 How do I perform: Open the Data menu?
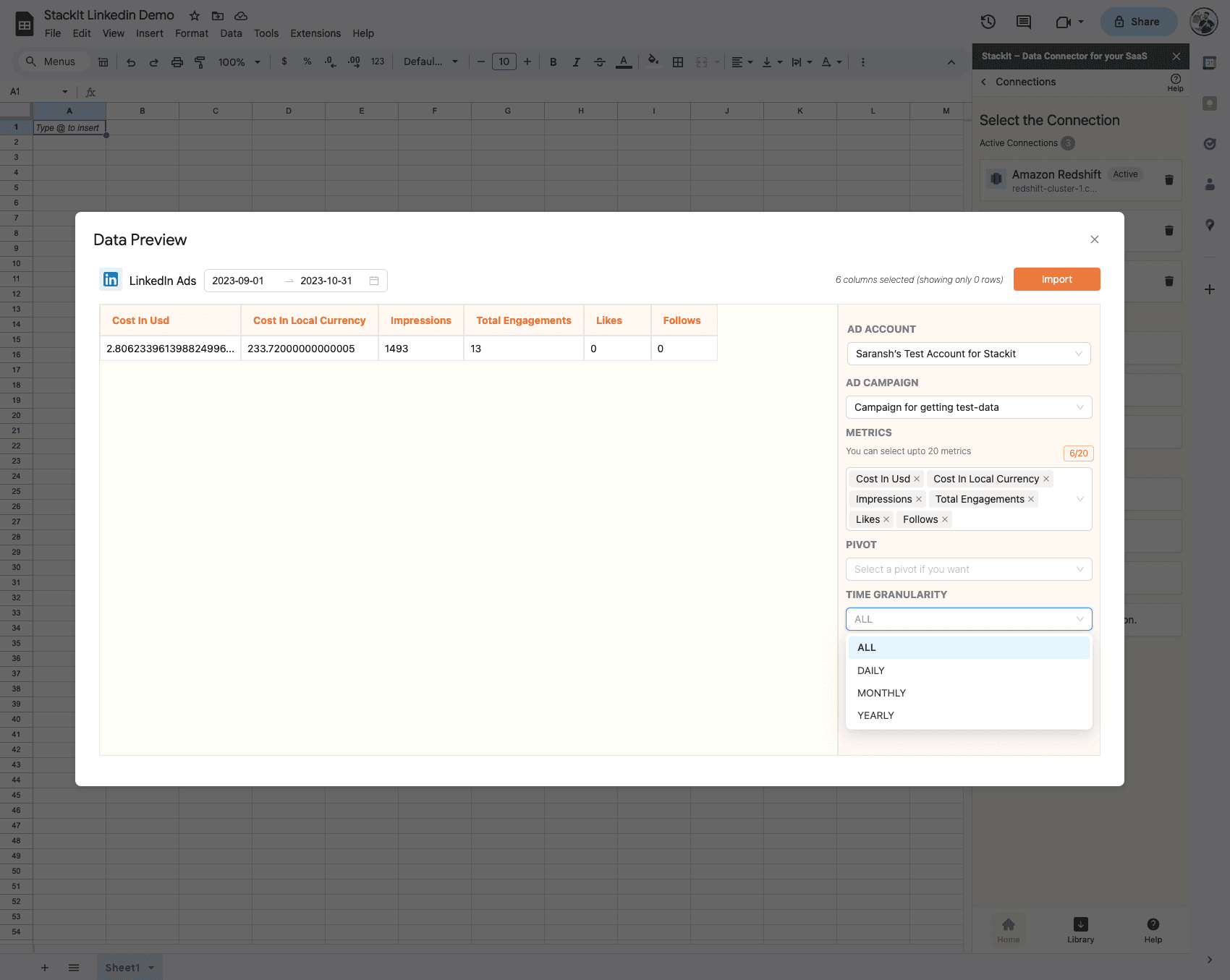click(x=232, y=33)
